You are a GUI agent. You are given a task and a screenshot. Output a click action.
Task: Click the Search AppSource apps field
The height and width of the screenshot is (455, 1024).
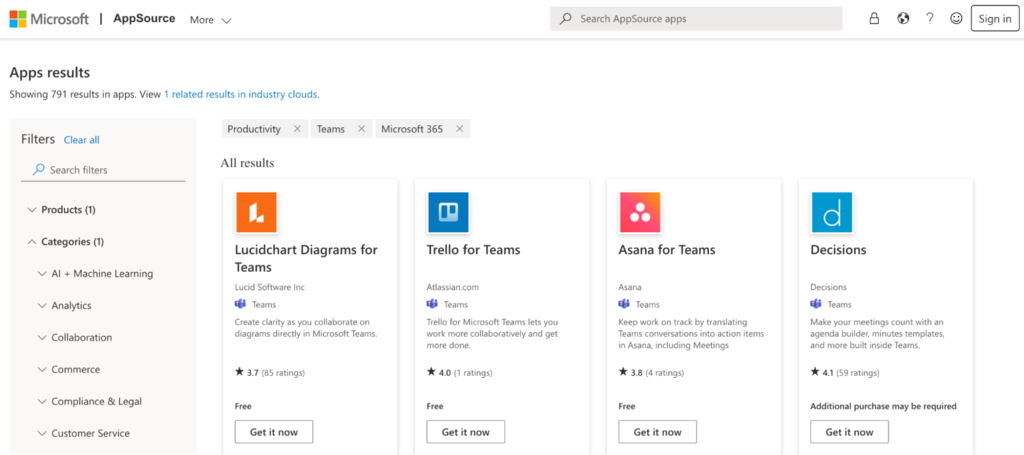click(x=696, y=19)
